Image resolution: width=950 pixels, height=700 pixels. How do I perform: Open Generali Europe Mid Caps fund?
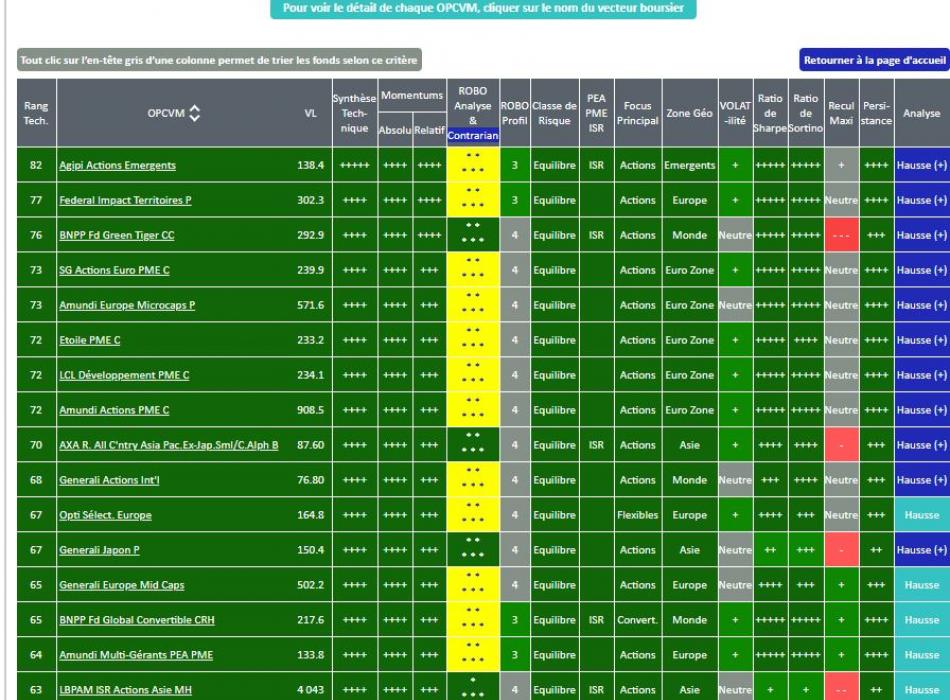click(x=122, y=585)
